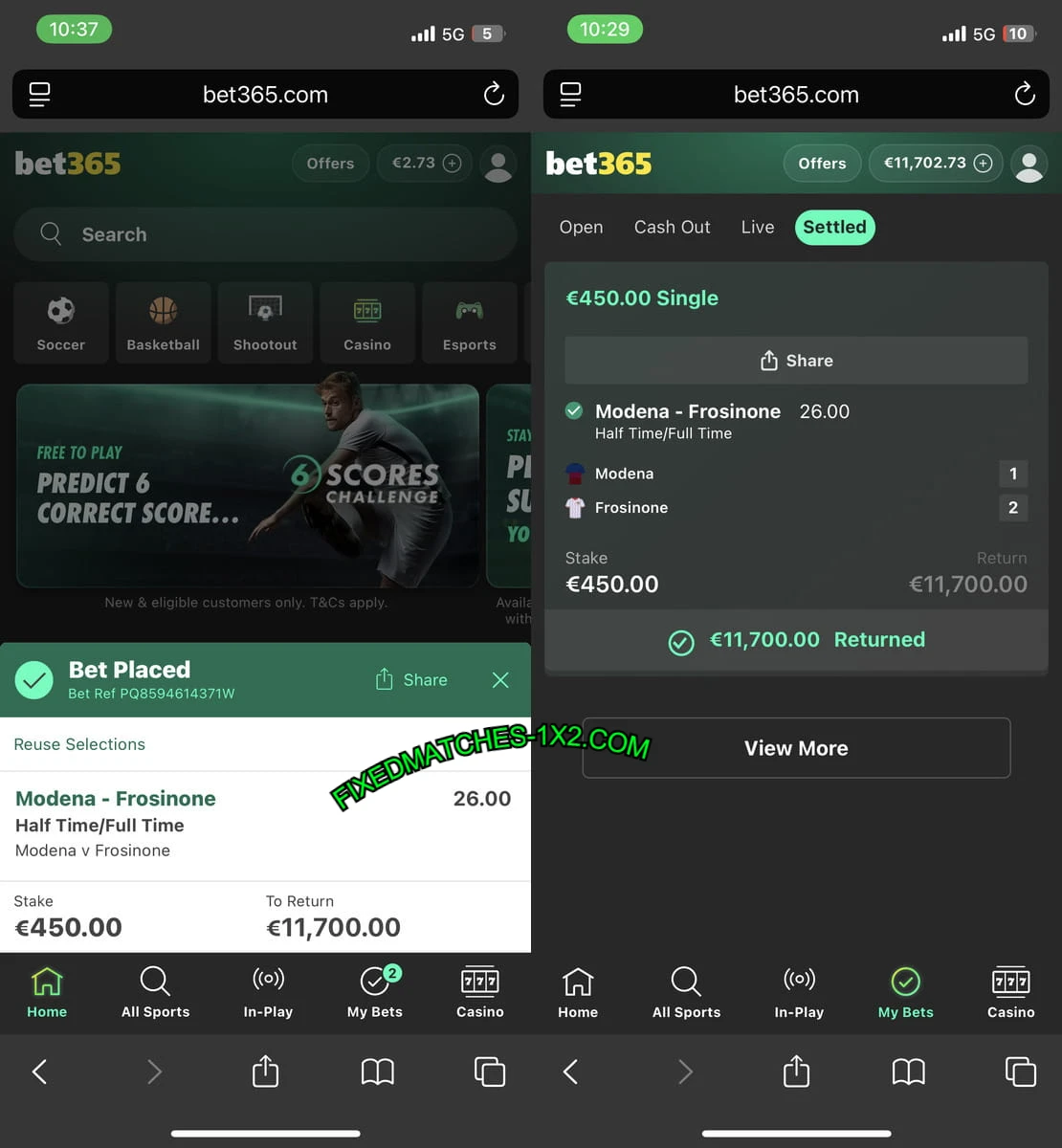Click the Share button in settled bet

[x=796, y=361]
